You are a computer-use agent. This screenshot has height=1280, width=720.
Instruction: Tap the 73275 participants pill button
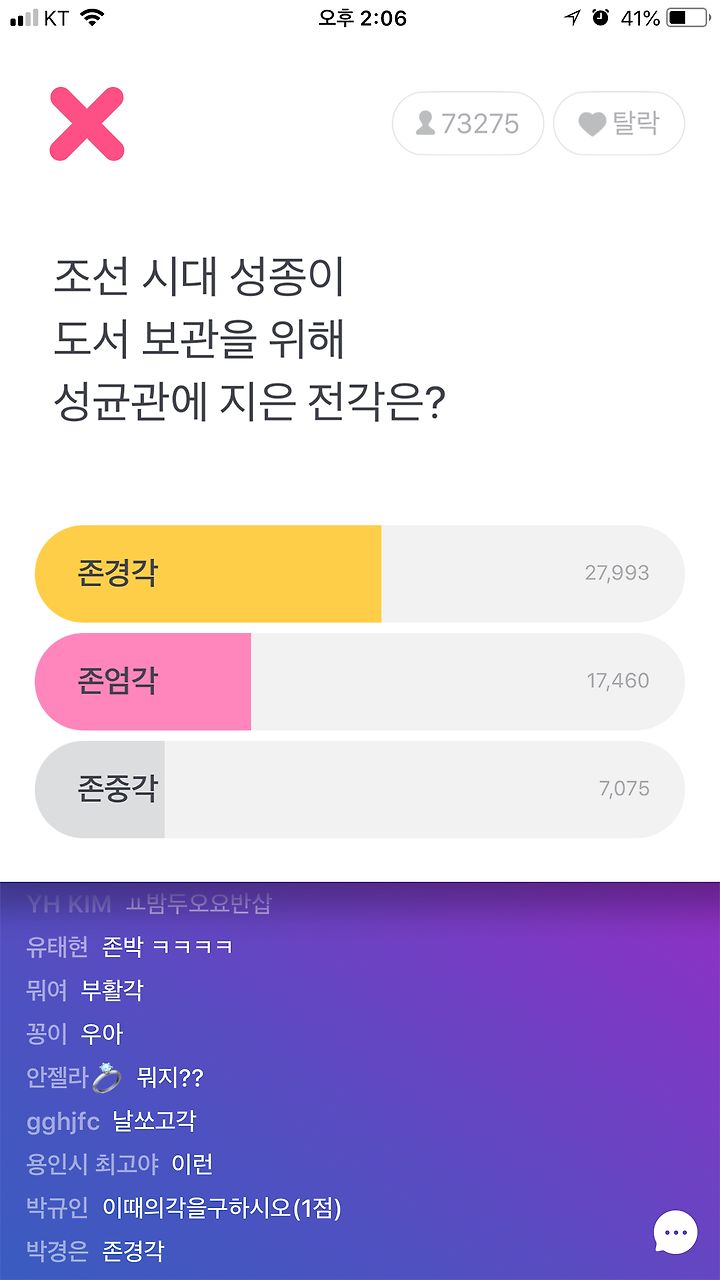(468, 124)
